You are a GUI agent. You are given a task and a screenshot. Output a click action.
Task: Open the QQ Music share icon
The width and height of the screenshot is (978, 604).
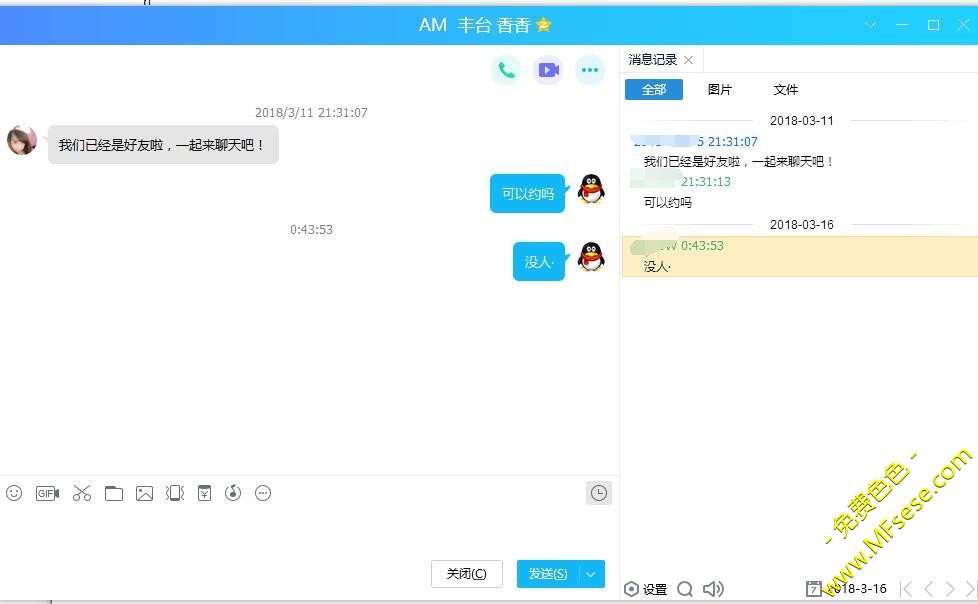(x=233, y=493)
